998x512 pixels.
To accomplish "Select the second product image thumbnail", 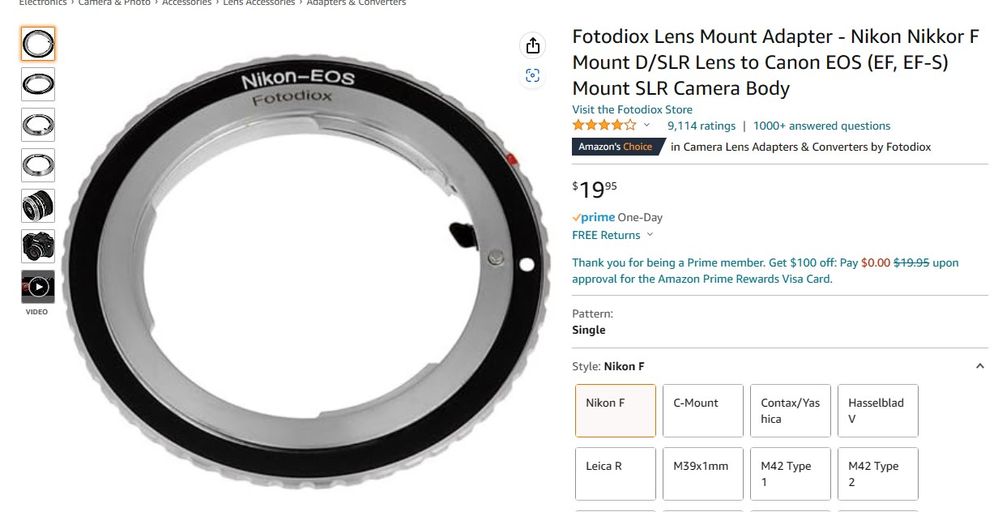I will [38, 84].
